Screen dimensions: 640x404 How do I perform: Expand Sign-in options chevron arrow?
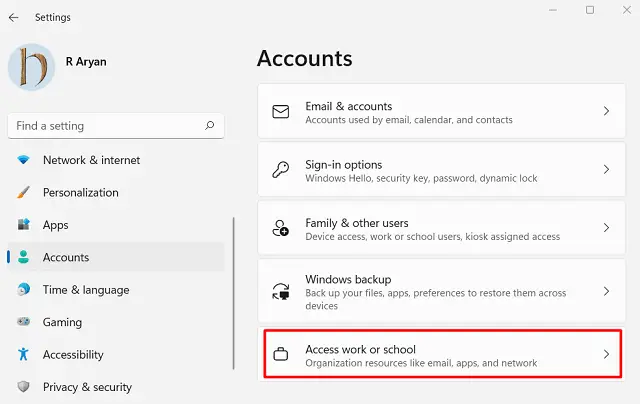606,170
